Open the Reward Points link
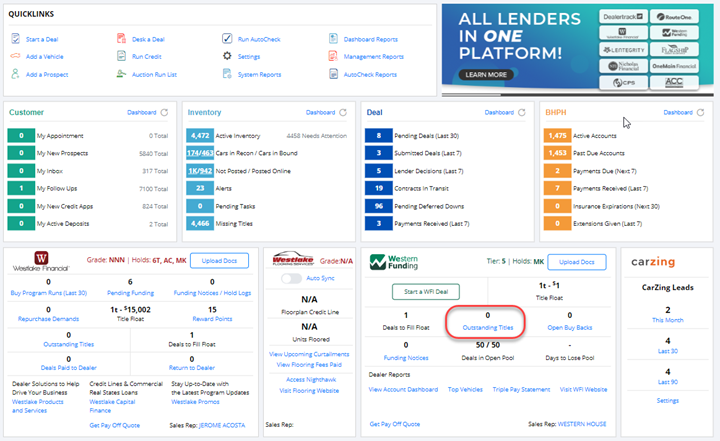Image resolution: width=720 pixels, height=441 pixels. (x=212, y=319)
